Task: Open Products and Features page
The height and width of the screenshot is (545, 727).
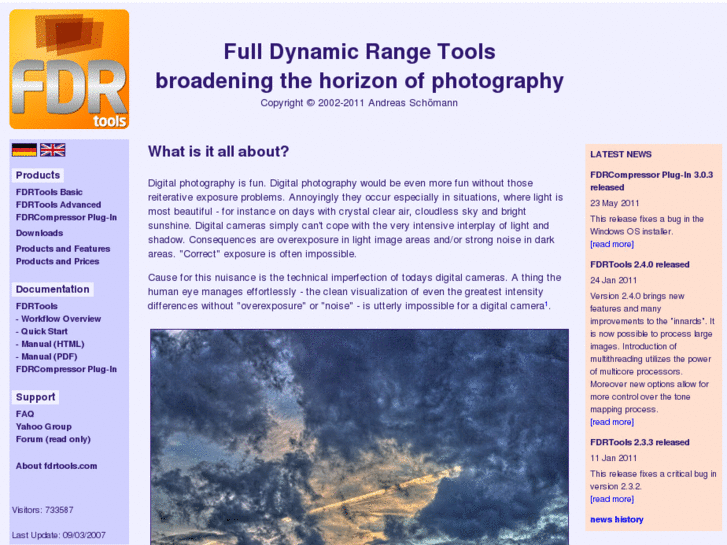Action: (x=63, y=249)
